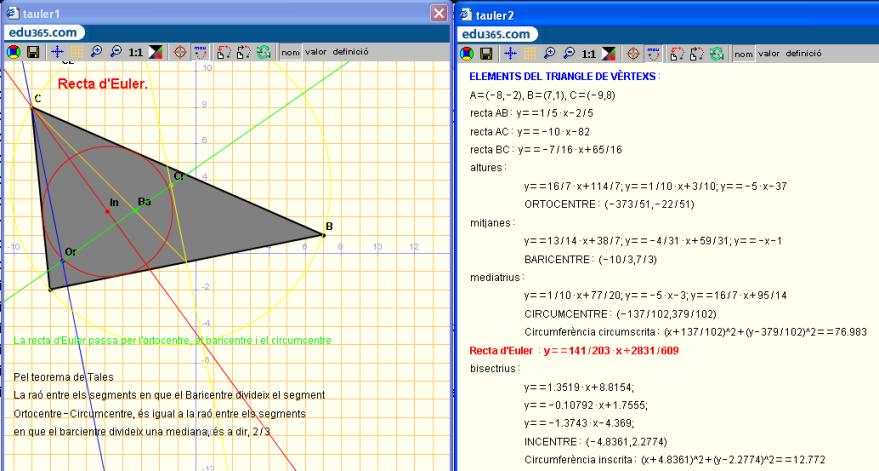The width and height of the screenshot is (879, 471).
Task: Click vertex B of the triangle
Action: coord(323,235)
